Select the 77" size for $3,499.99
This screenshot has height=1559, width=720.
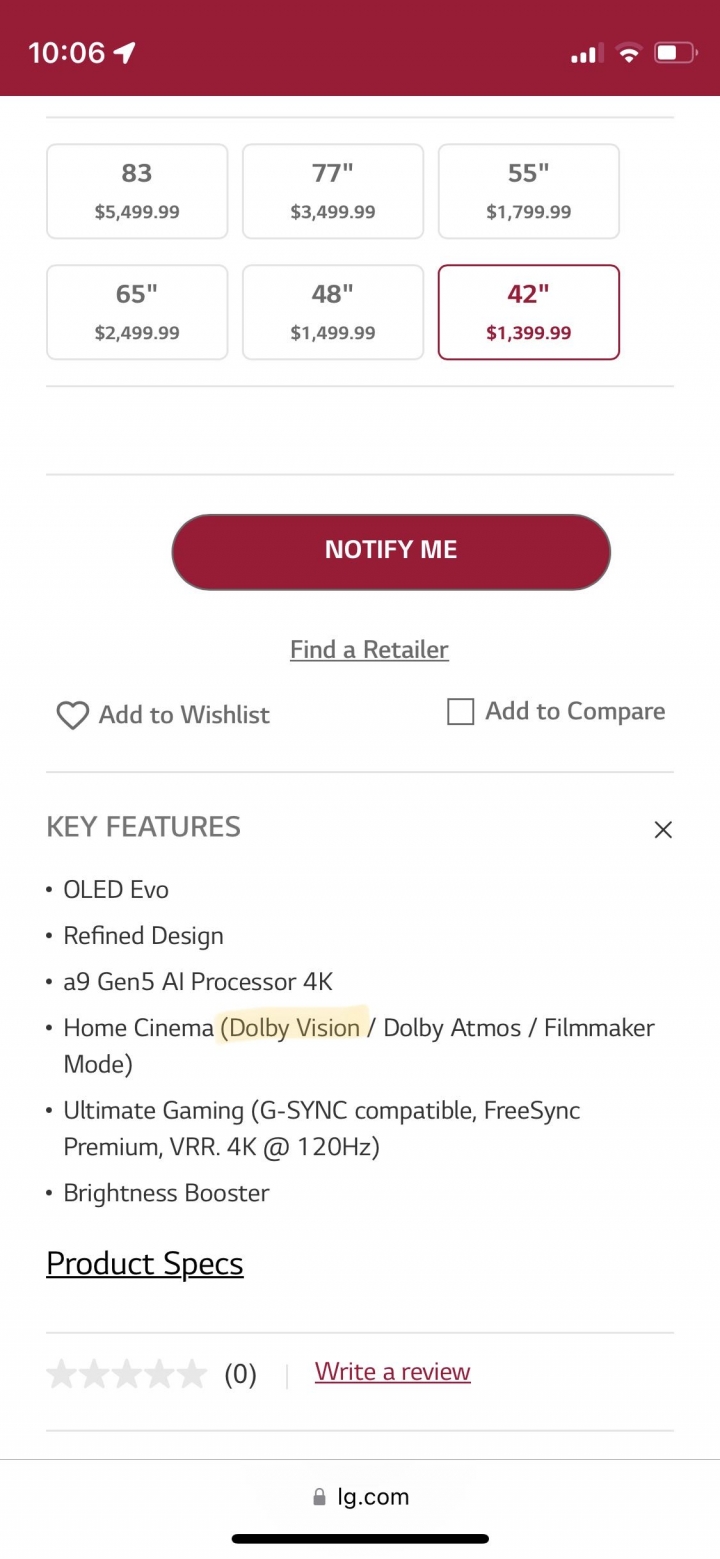point(333,191)
